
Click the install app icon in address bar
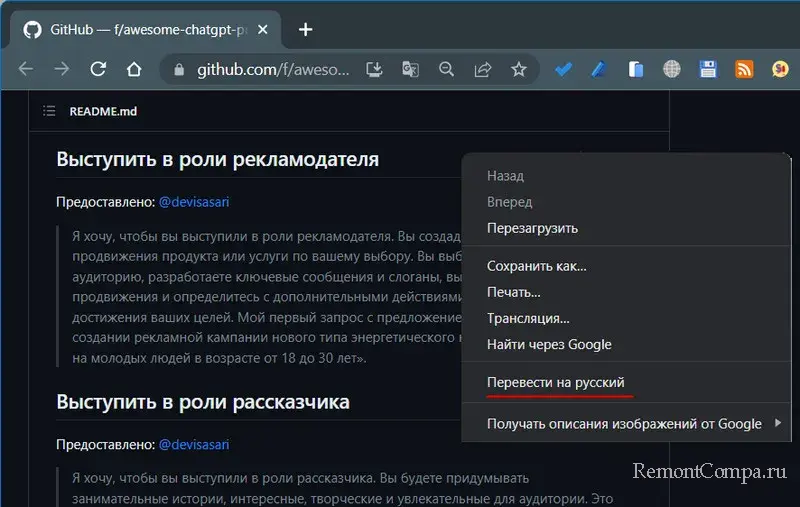tap(374, 70)
